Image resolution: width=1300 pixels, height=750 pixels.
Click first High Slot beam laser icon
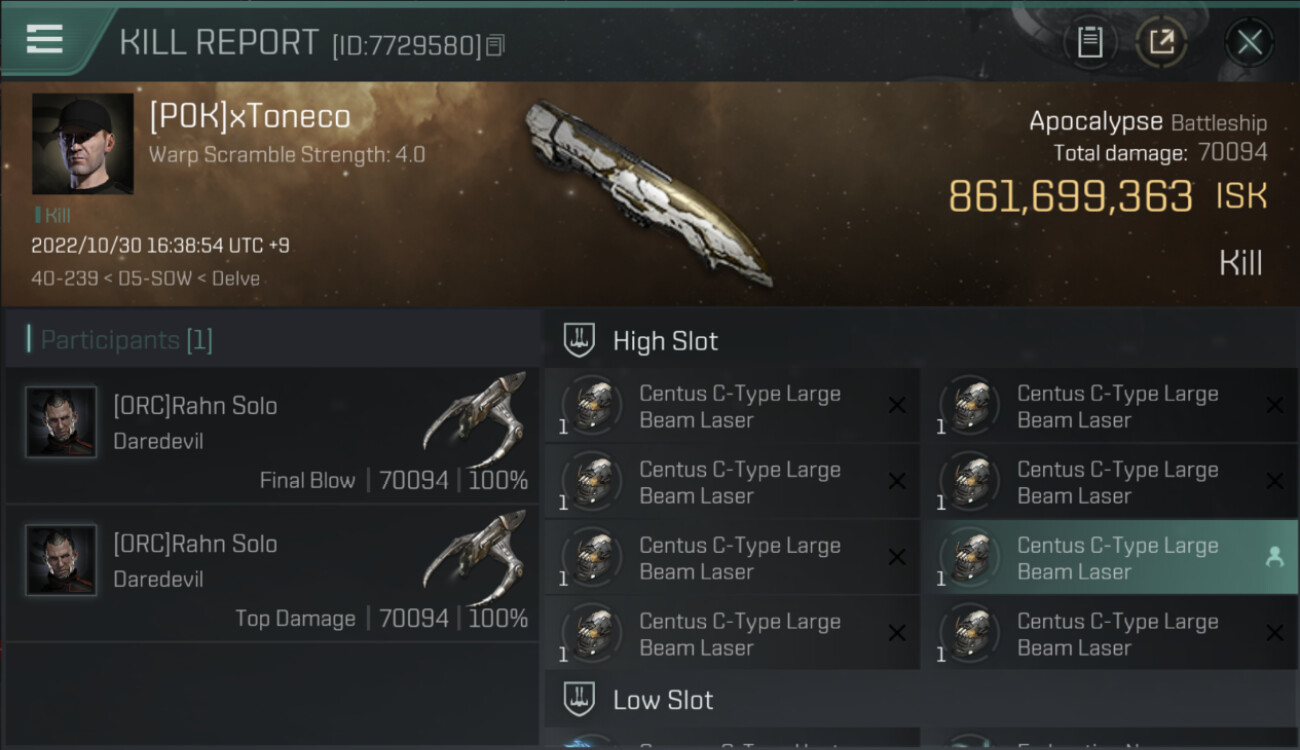coord(592,406)
